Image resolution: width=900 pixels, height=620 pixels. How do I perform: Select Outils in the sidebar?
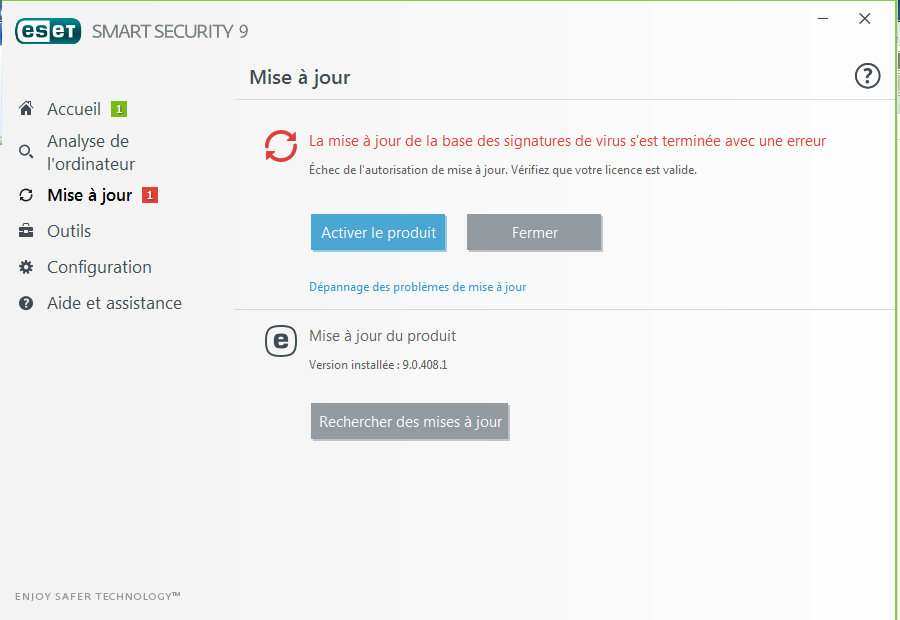69,231
